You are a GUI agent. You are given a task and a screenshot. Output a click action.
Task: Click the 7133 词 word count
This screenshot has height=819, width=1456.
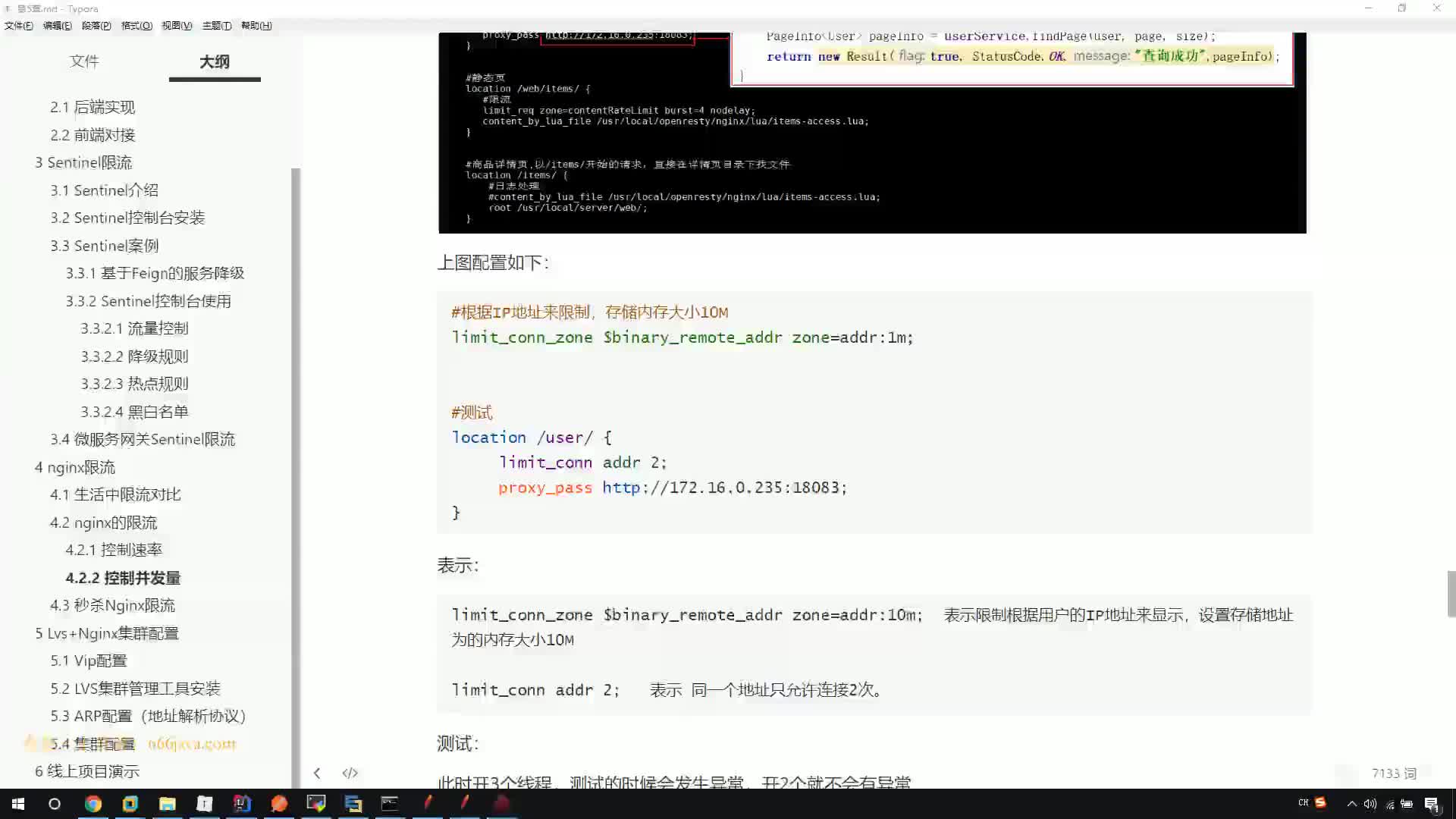(x=1393, y=773)
